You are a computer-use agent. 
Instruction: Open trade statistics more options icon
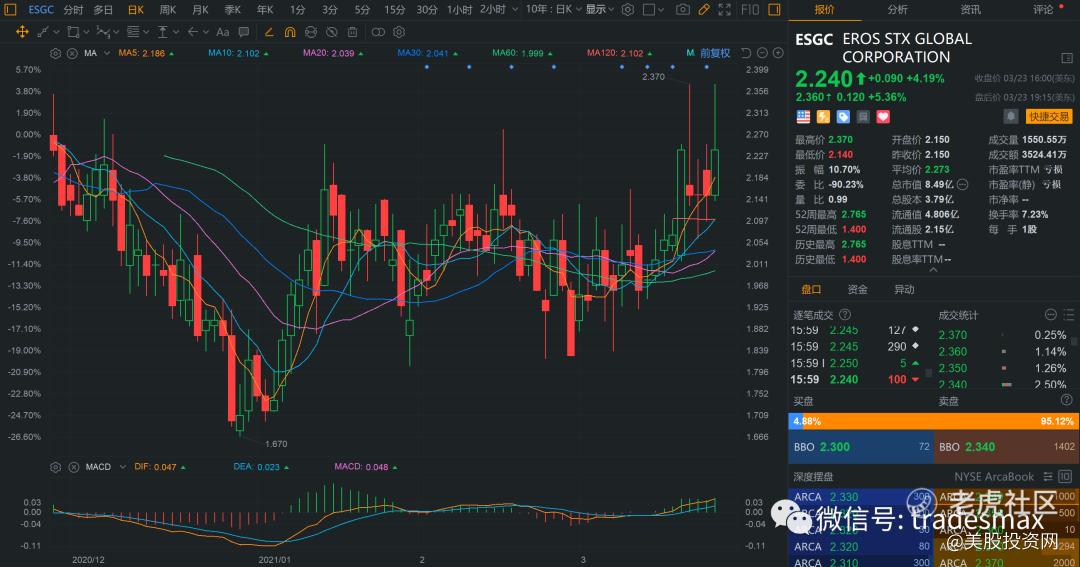pos(1050,315)
